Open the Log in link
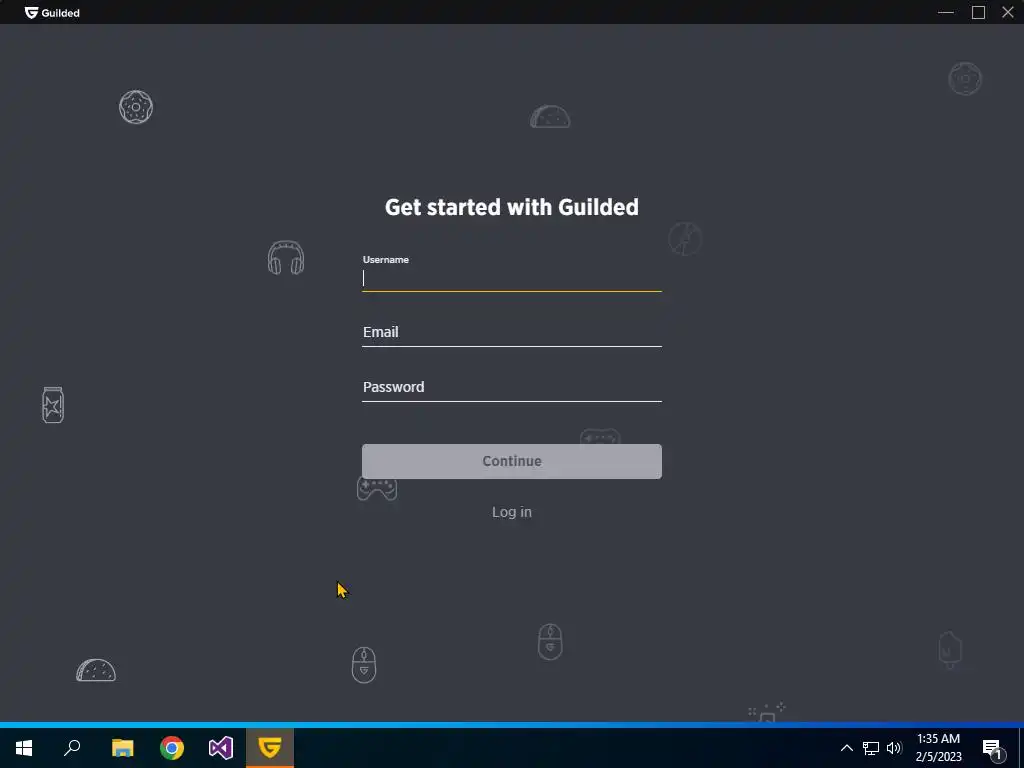 pyautogui.click(x=511, y=512)
